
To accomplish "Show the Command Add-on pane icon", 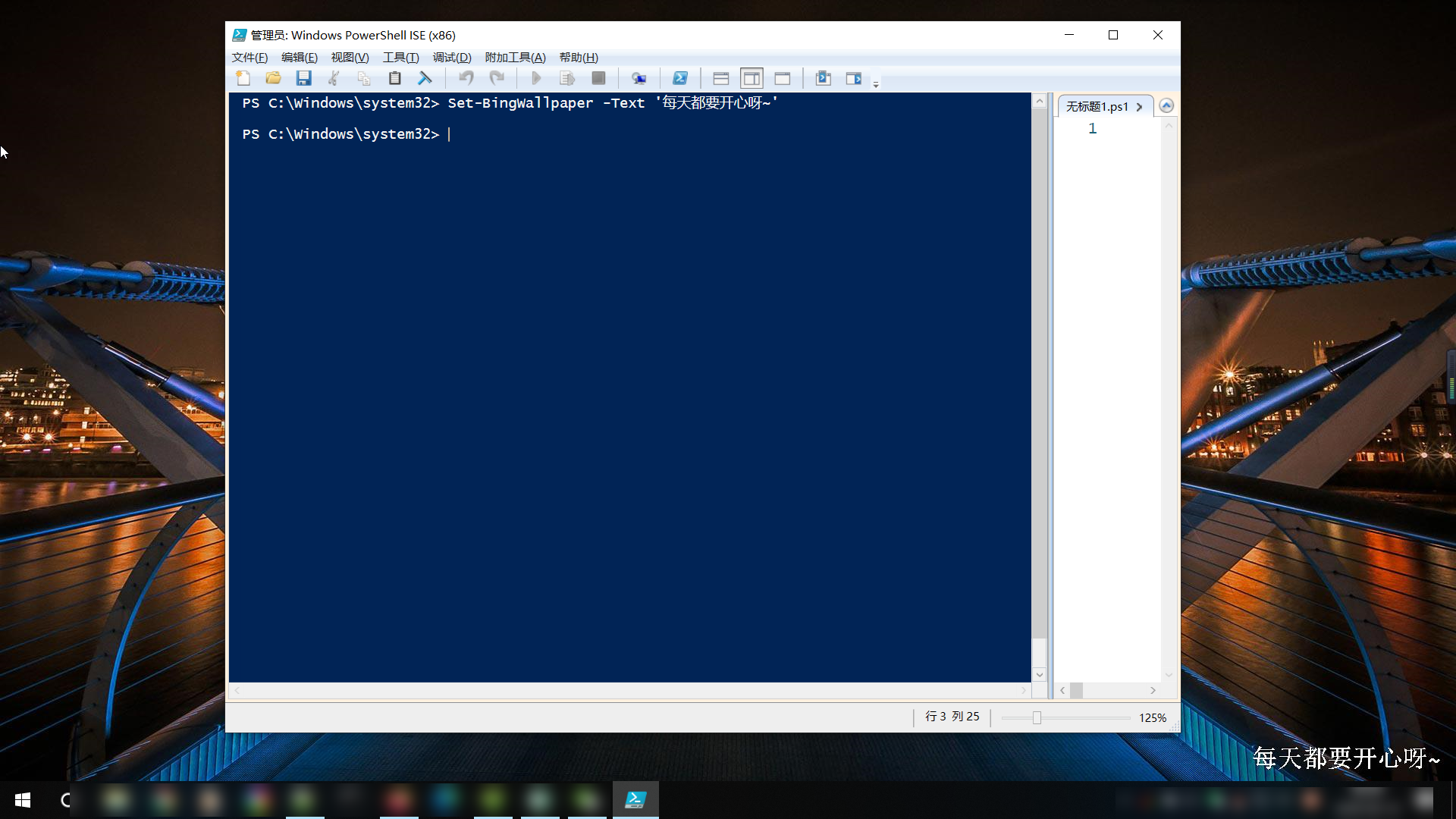I will 854,78.
